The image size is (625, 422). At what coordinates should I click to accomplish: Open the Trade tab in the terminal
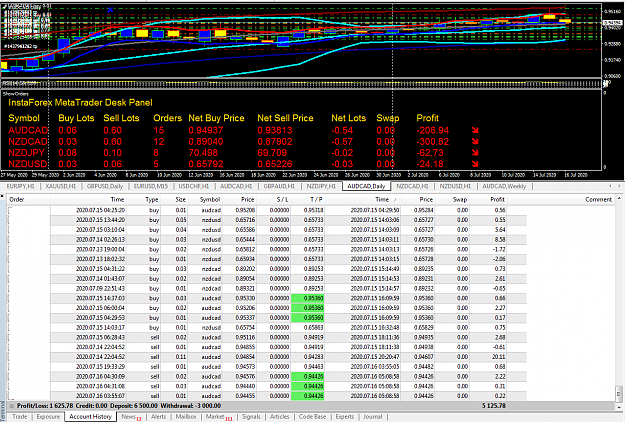(x=20, y=417)
